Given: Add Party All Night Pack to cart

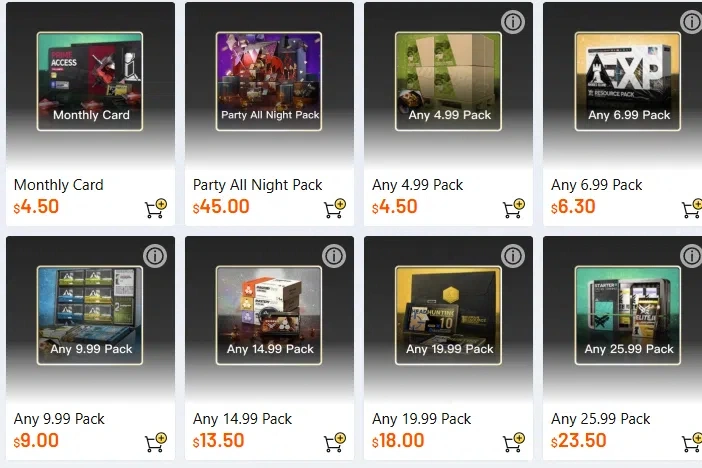Looking at the screenshot, I should [x=335, y=209].
